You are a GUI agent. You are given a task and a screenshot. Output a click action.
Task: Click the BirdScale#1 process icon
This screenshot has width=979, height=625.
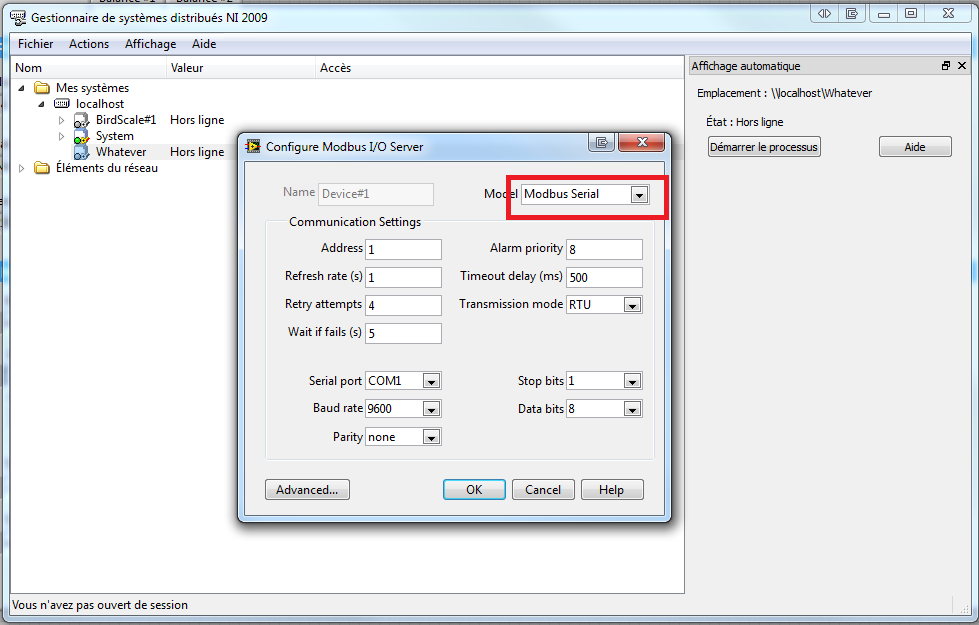click(81, 120)
